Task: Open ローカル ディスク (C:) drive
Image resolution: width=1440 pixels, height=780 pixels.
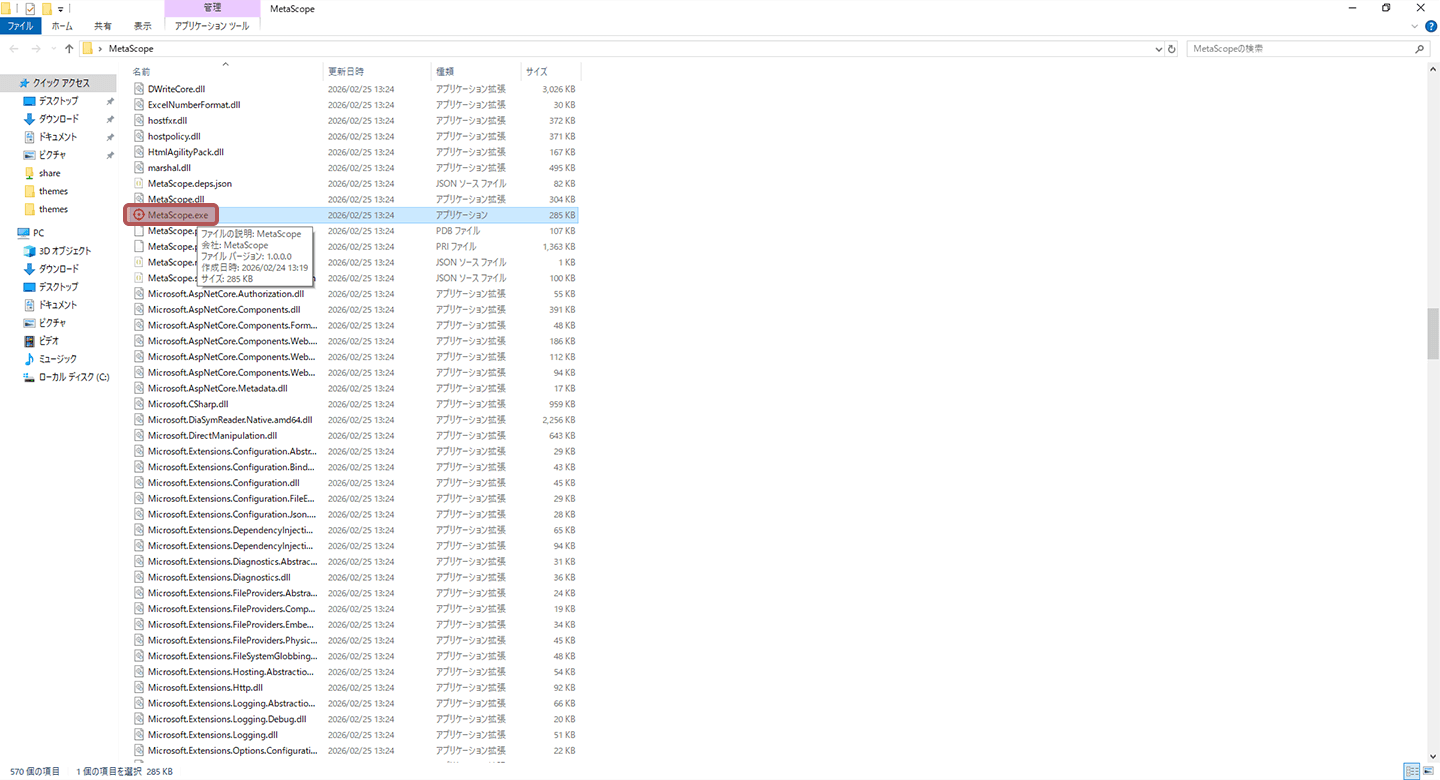Action: coord(73,377)
